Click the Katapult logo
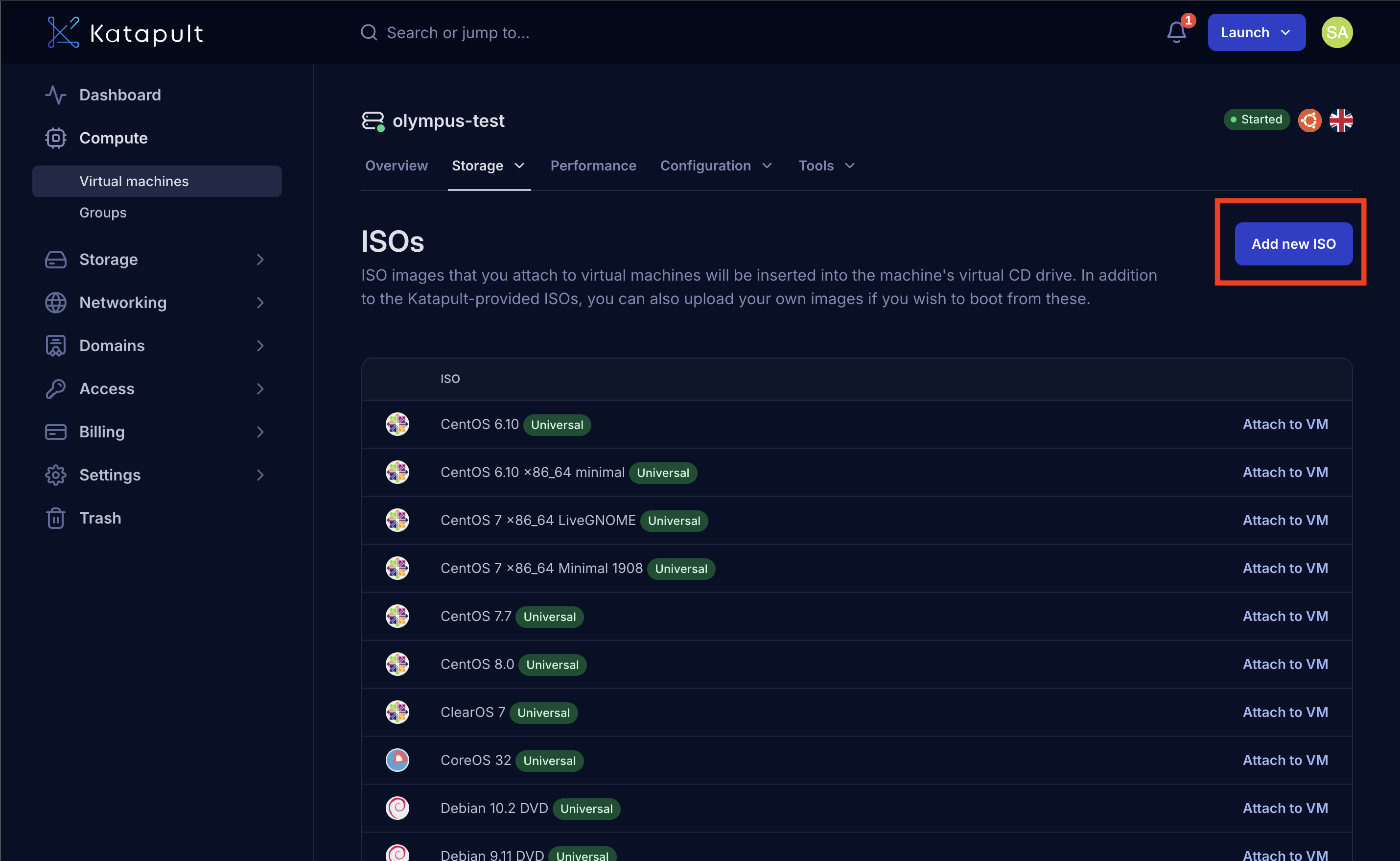The height and width of the screenshot is (861, 1400). (x=125, y=32)
